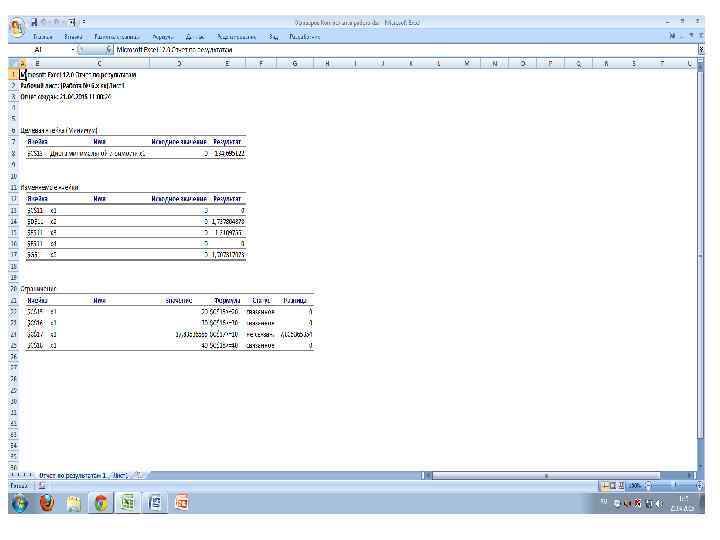
Task: Open the Данные ribbon tab
Action: 195,37
